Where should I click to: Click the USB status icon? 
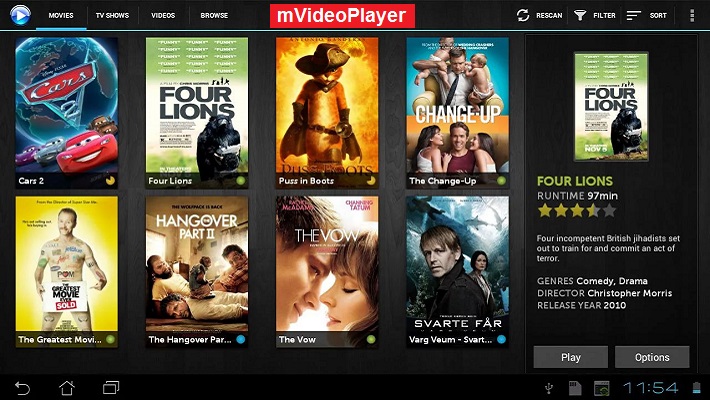548,388
